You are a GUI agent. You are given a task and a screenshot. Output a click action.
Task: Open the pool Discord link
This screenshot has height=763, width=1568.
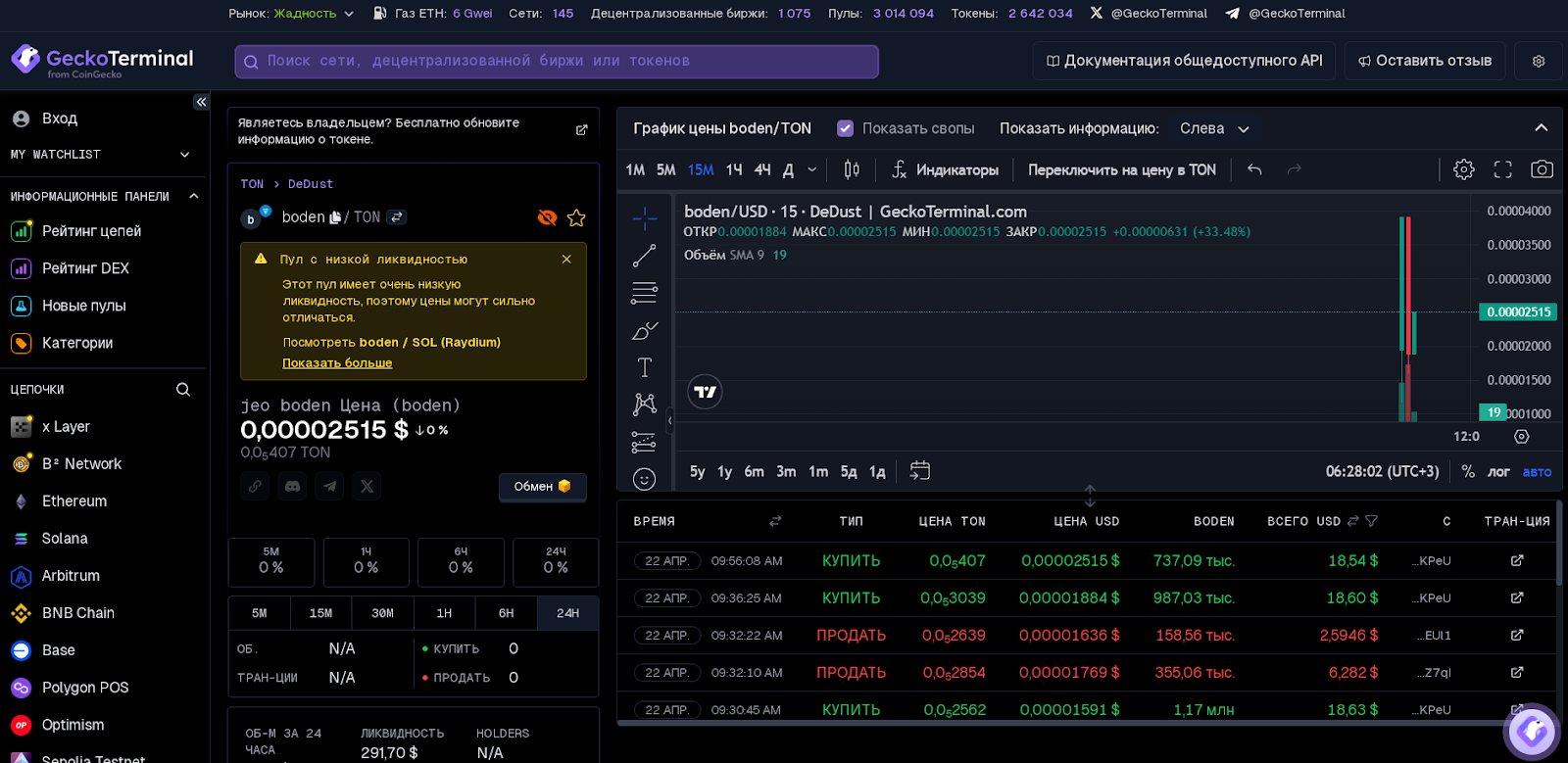292,486
